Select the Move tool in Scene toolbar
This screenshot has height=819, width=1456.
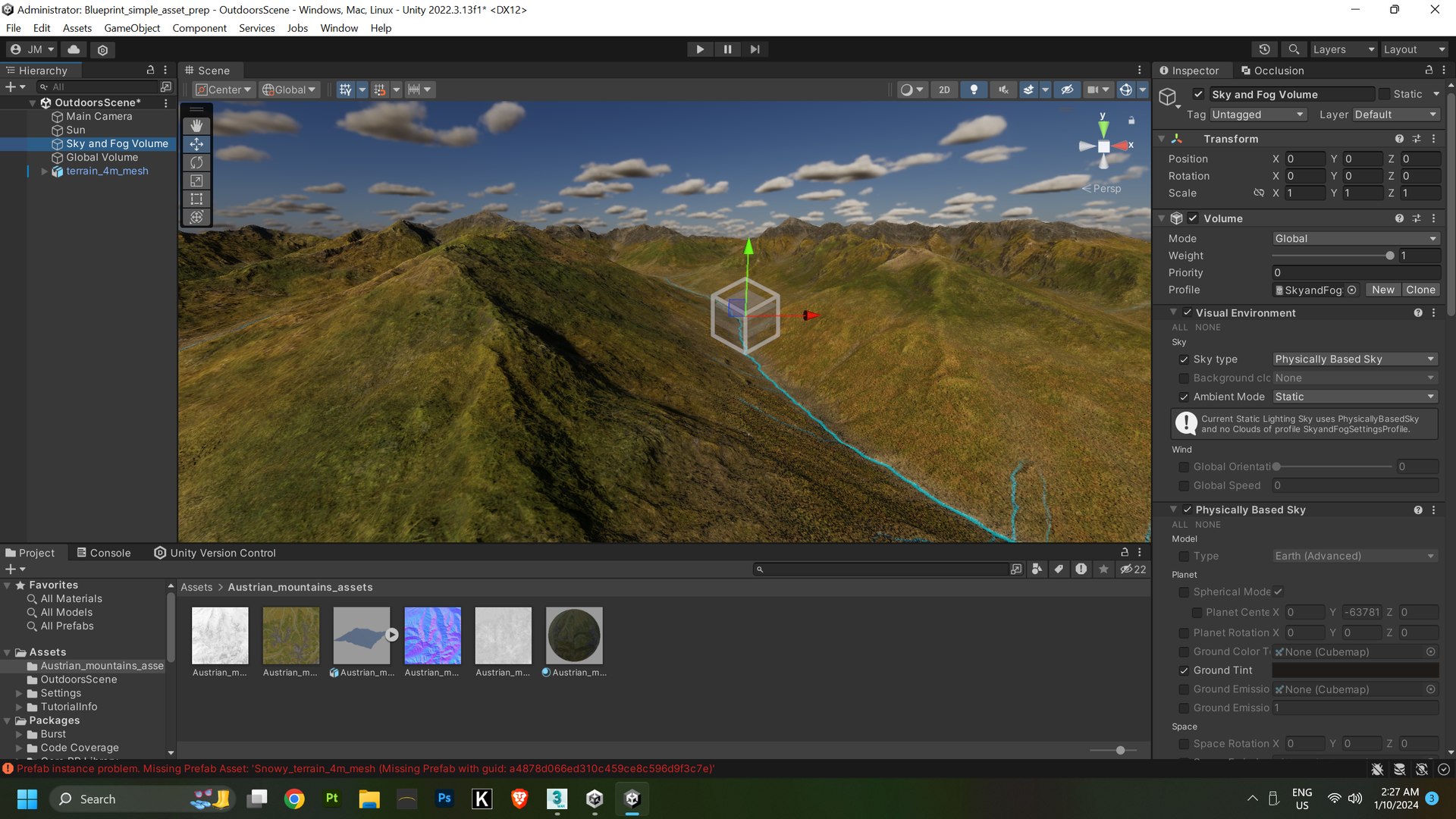(197, 143)
